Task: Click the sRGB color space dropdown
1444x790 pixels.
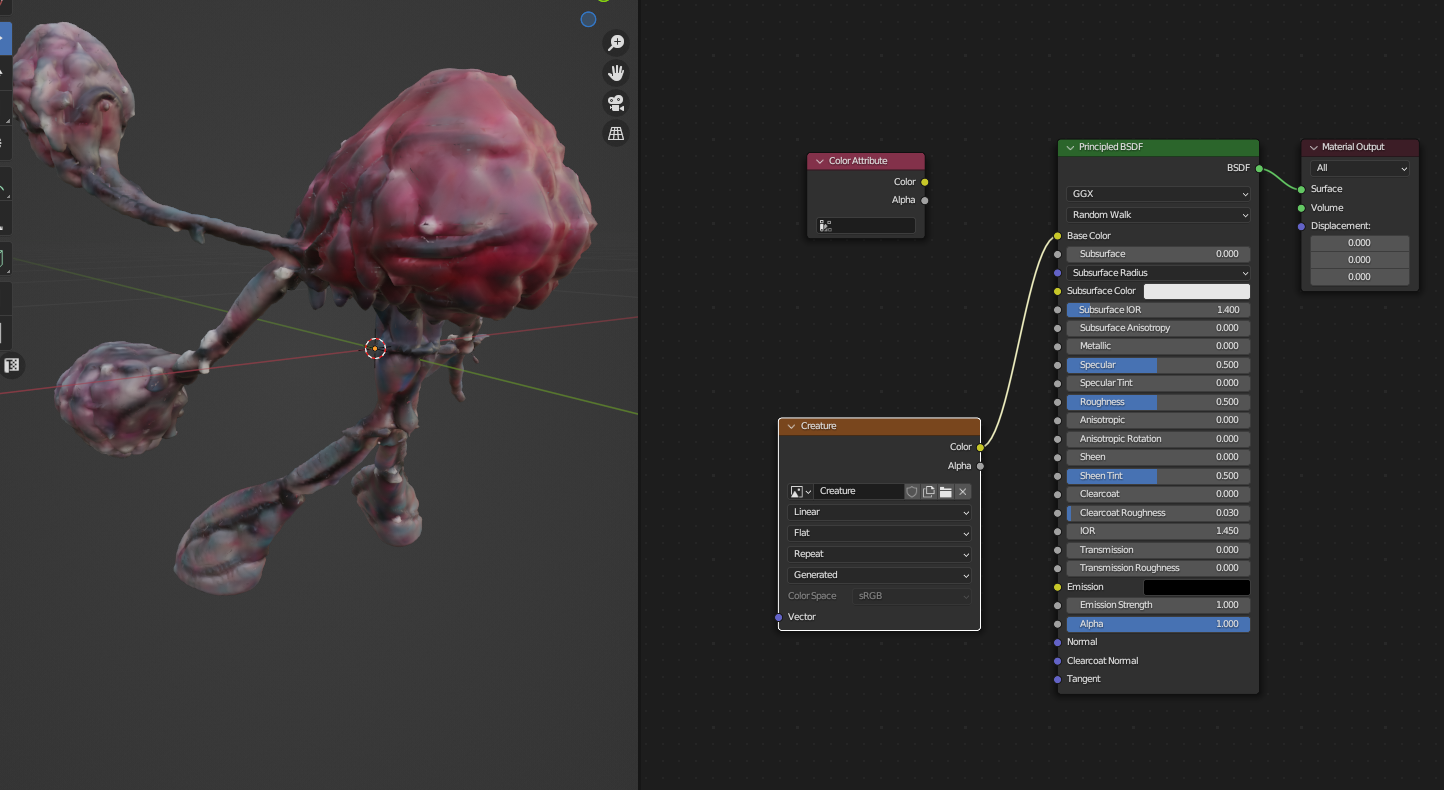Action: point(911,596)
